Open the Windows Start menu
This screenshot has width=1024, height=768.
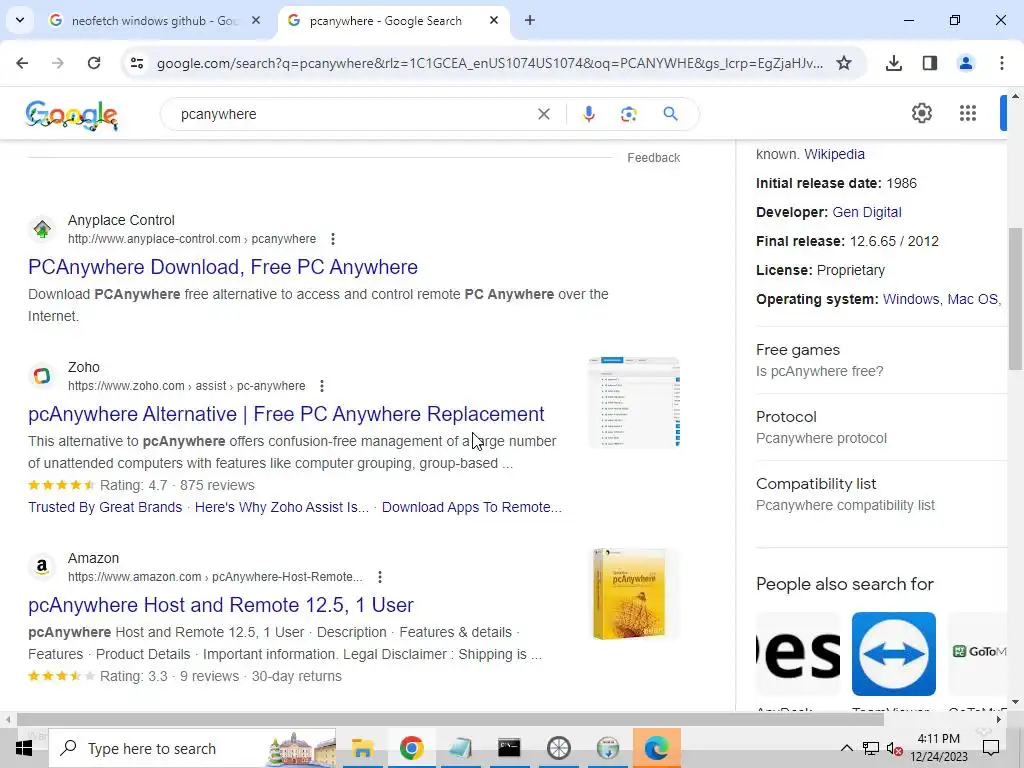24,748
